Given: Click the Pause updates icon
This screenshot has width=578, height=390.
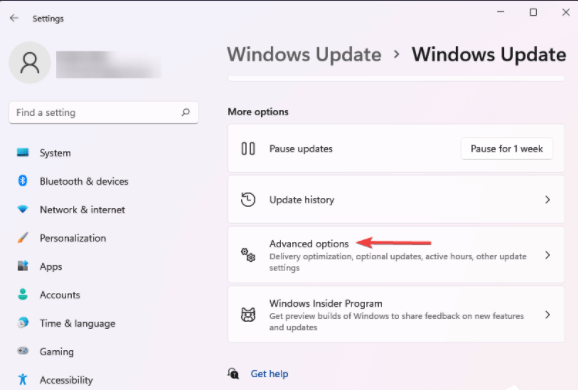Looking at the screenshot, I should click(x=248, y=149).
